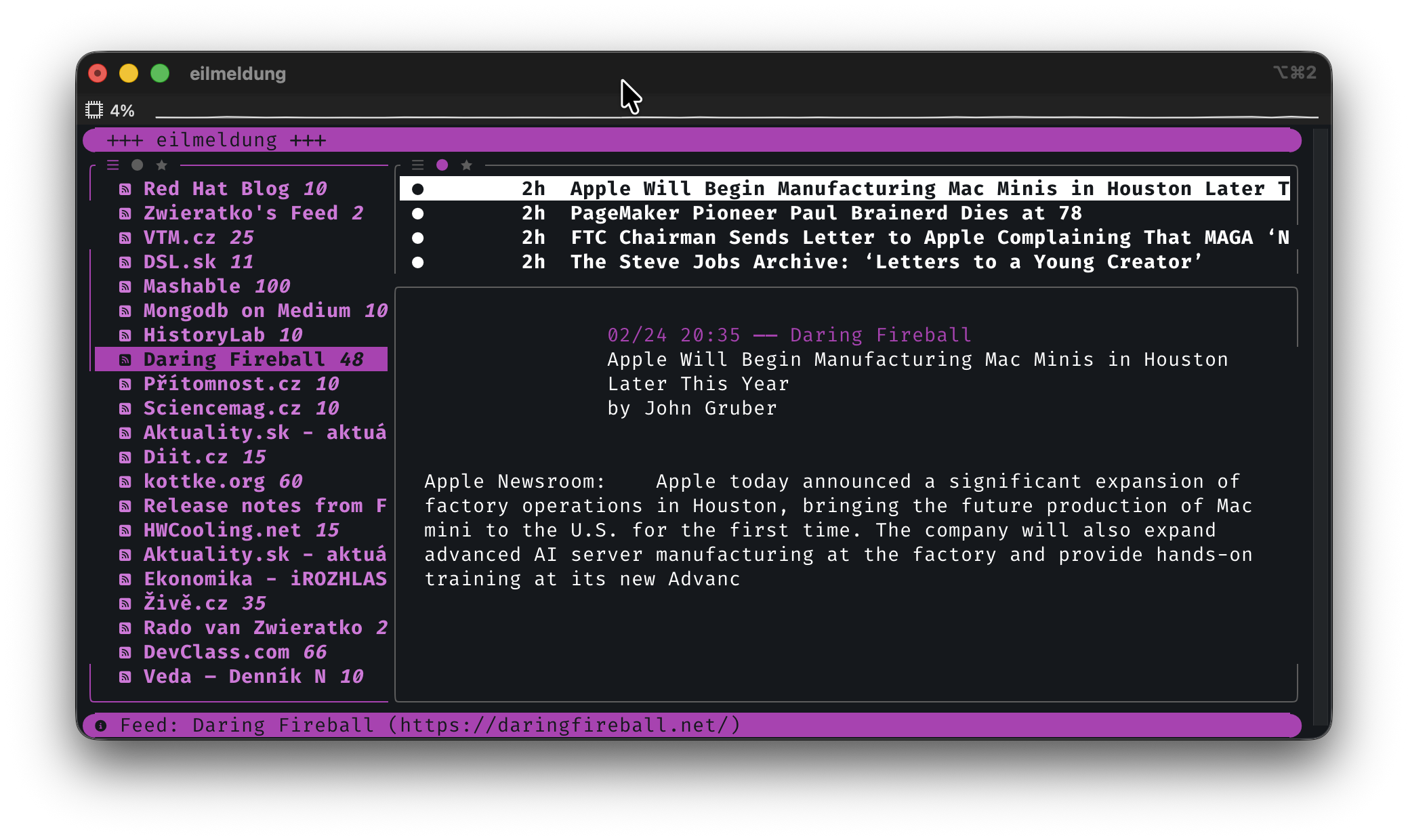Click the RSS icon beside Red Hat Blog
This screenshot has height=840, width=1408.
(125, 189)
